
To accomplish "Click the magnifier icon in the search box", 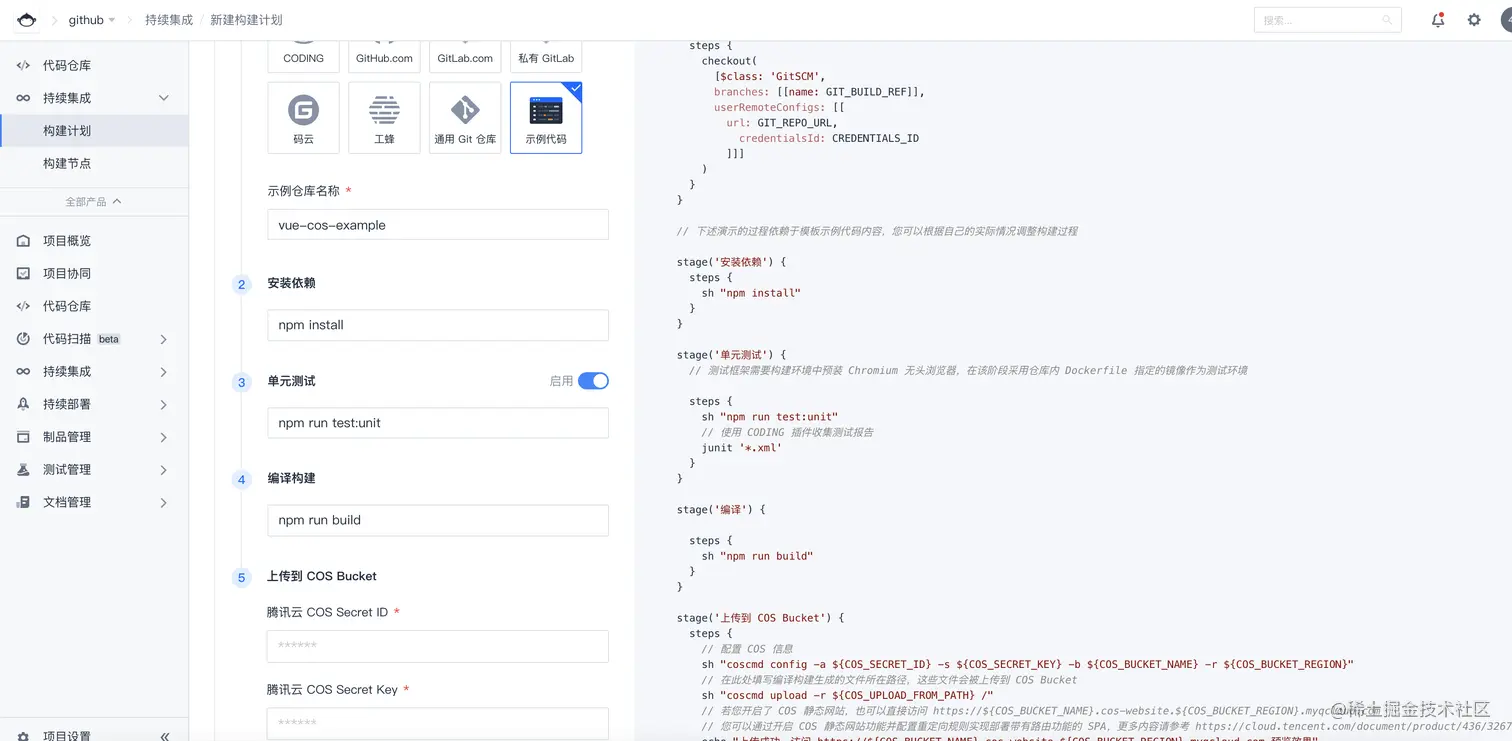I will coord(1387,20).
